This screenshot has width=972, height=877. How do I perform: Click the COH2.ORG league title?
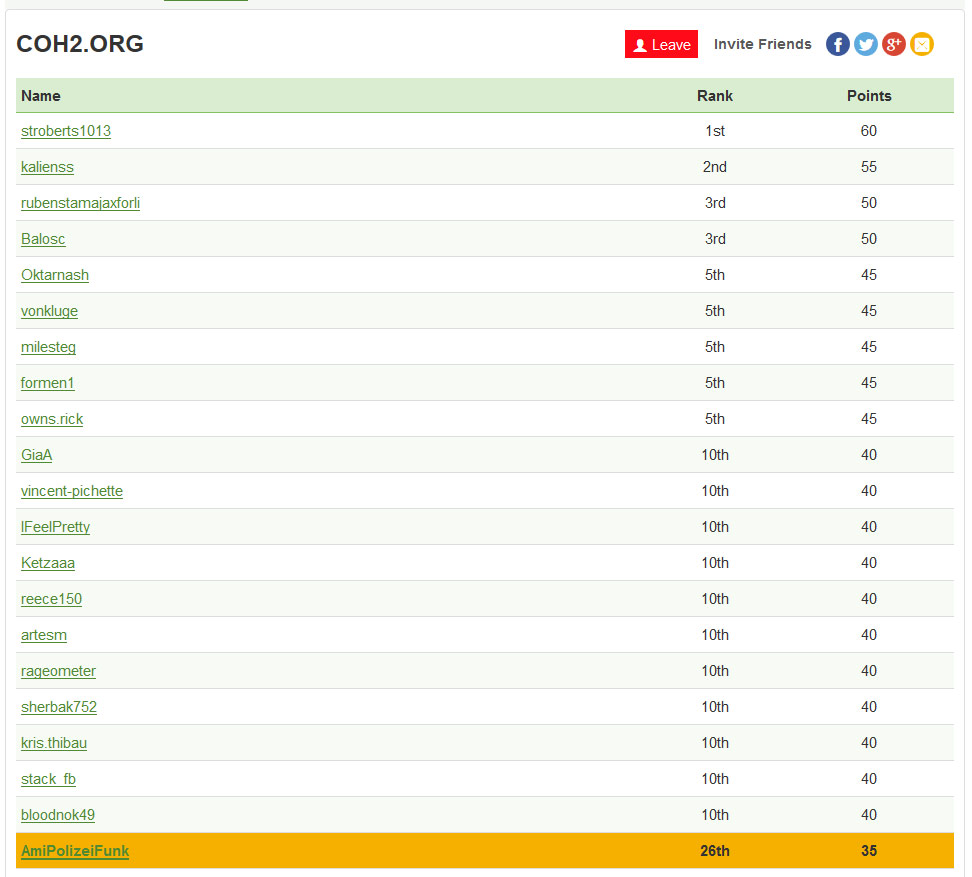(x=80, y=44)
